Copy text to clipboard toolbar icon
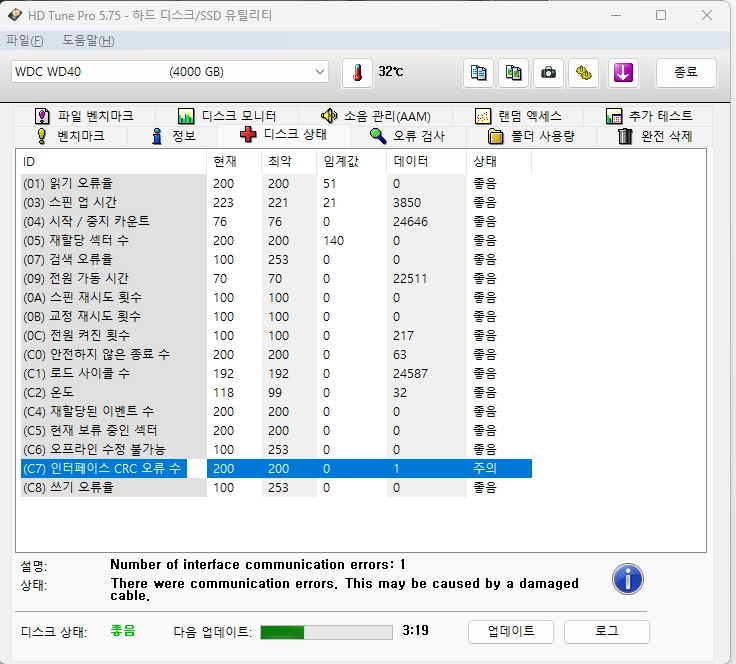736x664 pixels. pos(478,73)
